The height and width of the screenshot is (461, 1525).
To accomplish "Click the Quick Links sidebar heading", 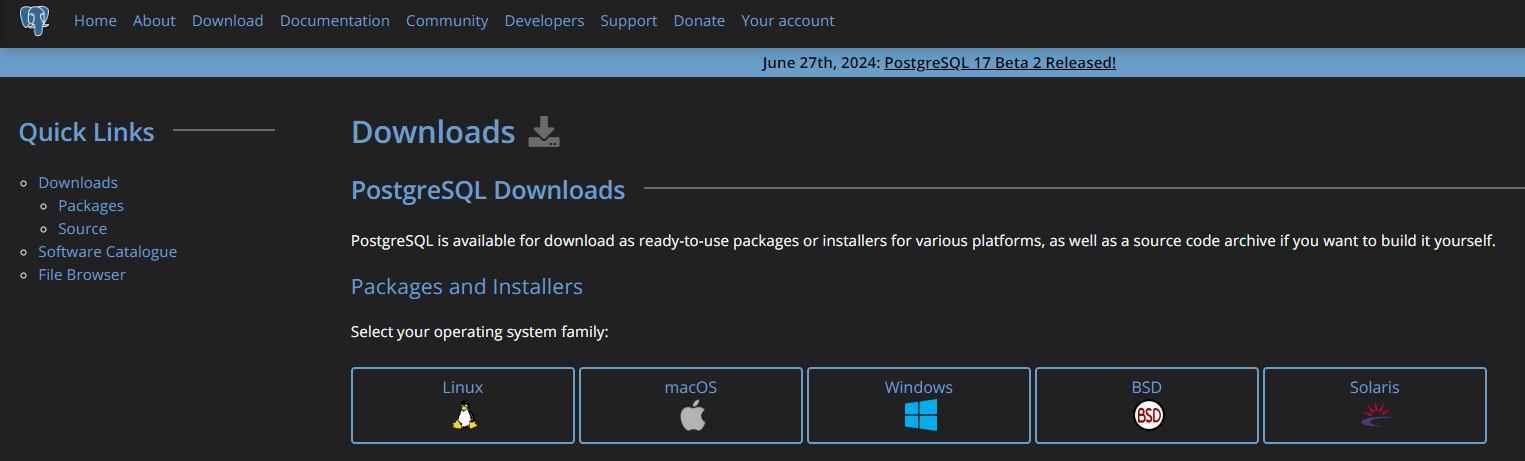I will [87, 132].
